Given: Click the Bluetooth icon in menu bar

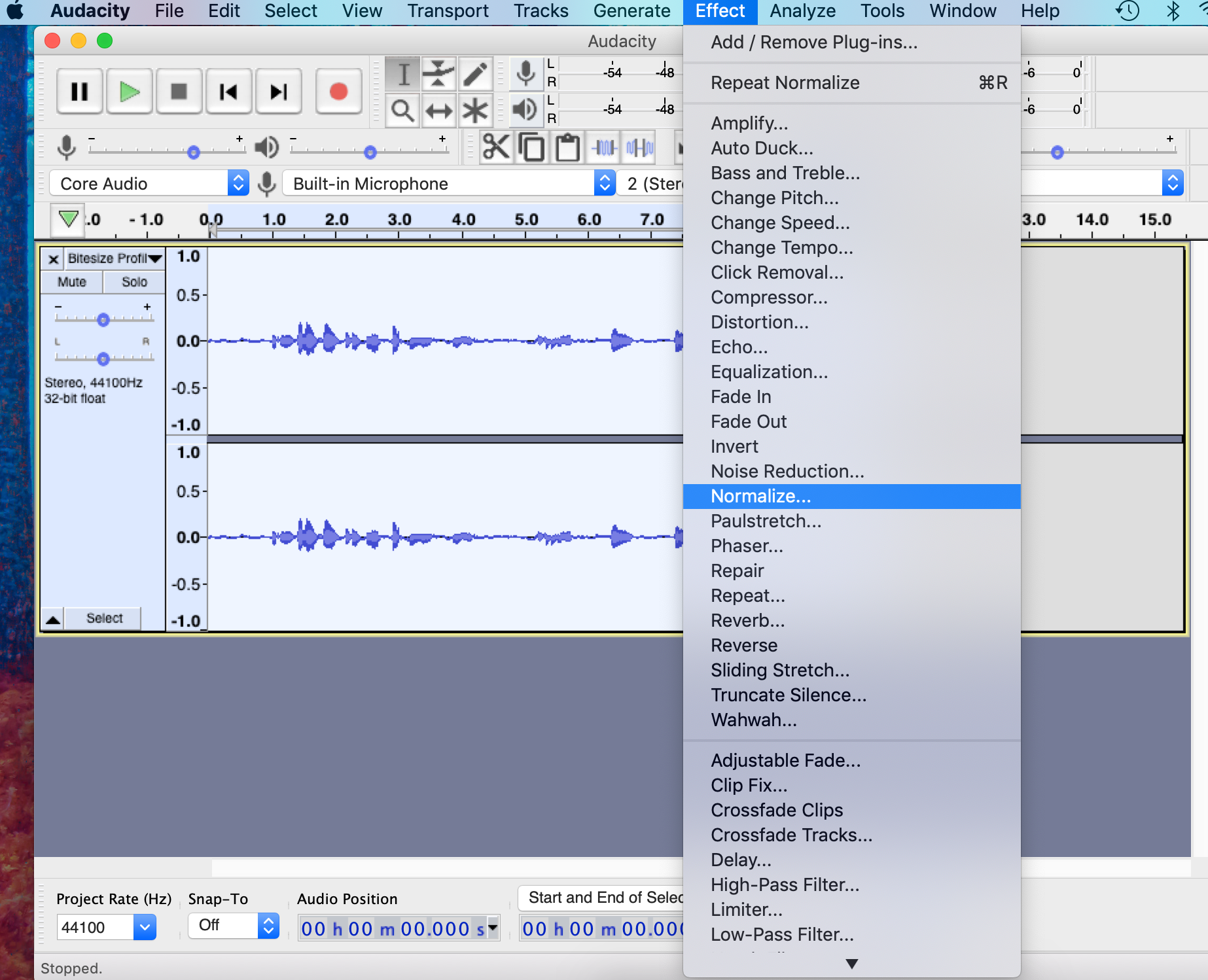Looking at the screenshot, I should point(1173,11).
